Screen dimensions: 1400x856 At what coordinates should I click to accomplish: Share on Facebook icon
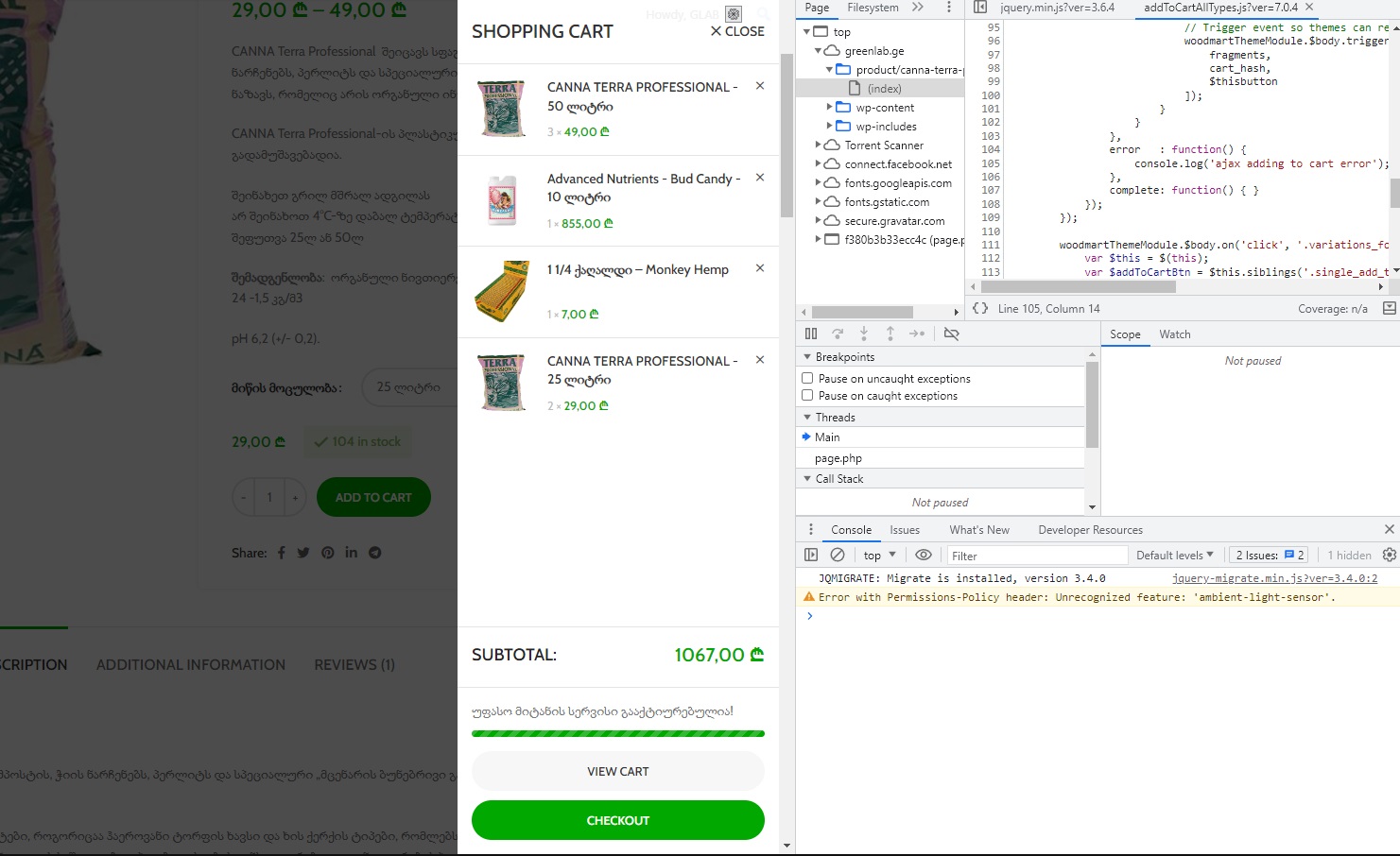click(x=282, y=553)
